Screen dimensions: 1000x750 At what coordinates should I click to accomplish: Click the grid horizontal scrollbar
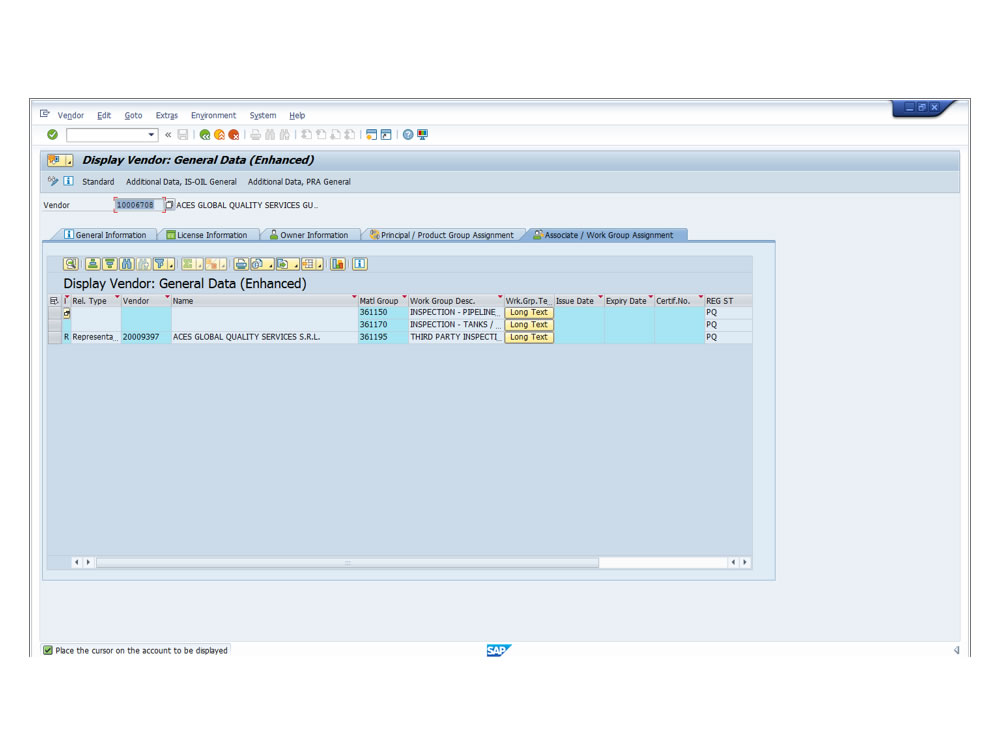point(347,563)
